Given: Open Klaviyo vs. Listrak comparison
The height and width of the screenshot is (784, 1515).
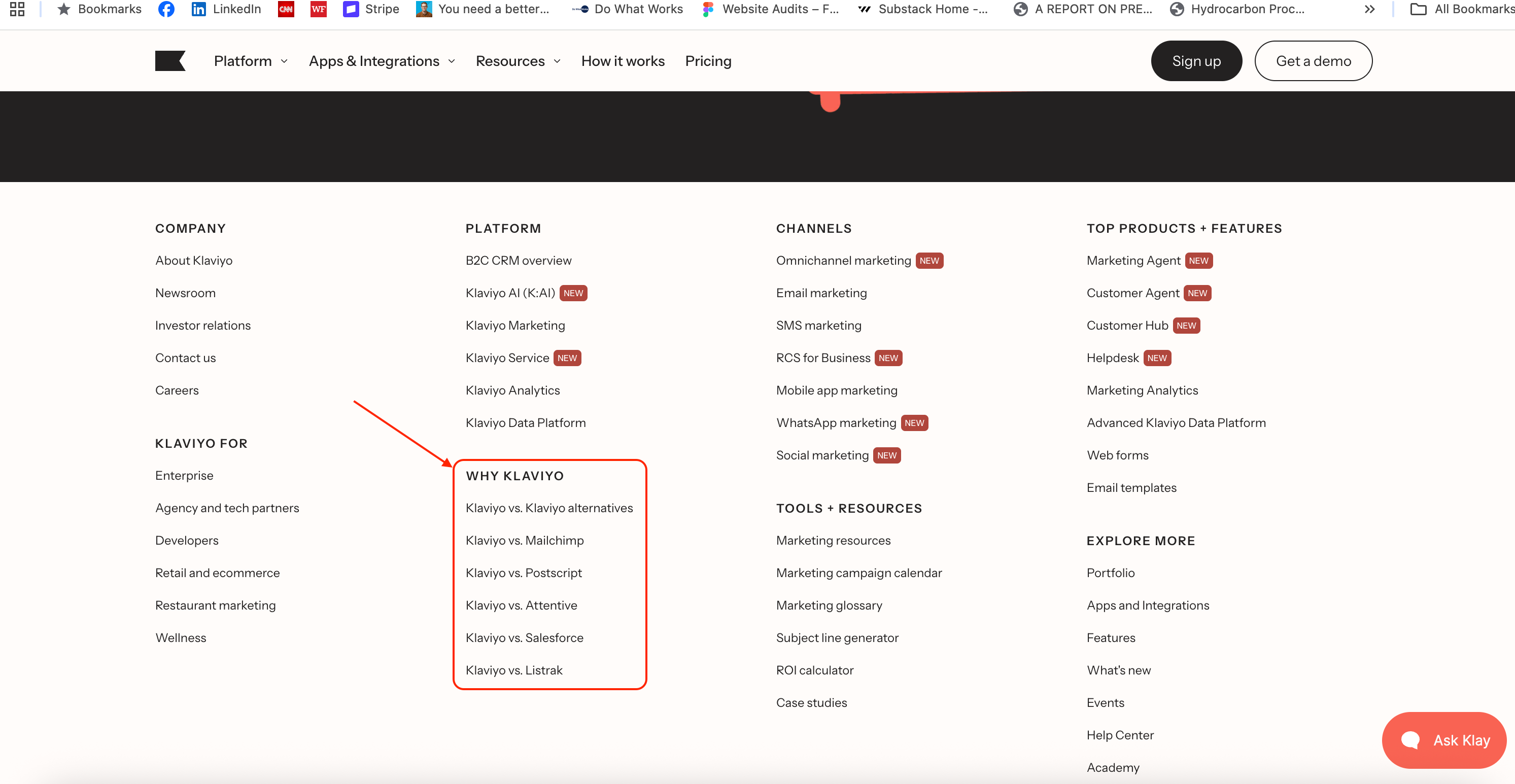Looking at the screenshot, I should (x=514, y=670).
